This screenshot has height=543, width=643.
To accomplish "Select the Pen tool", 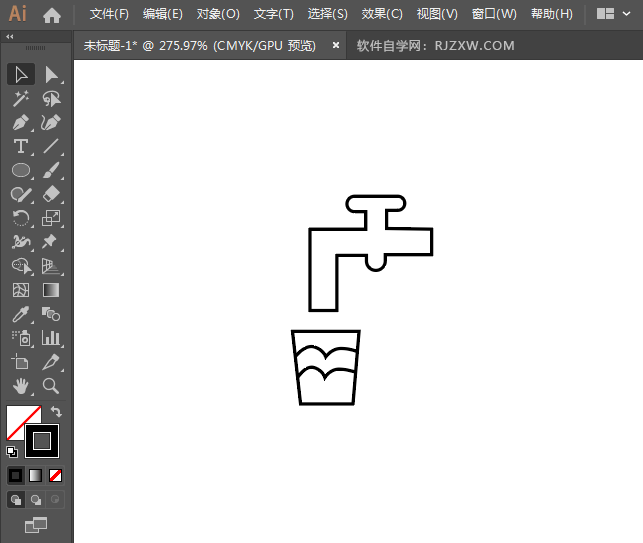I will 21,122.
